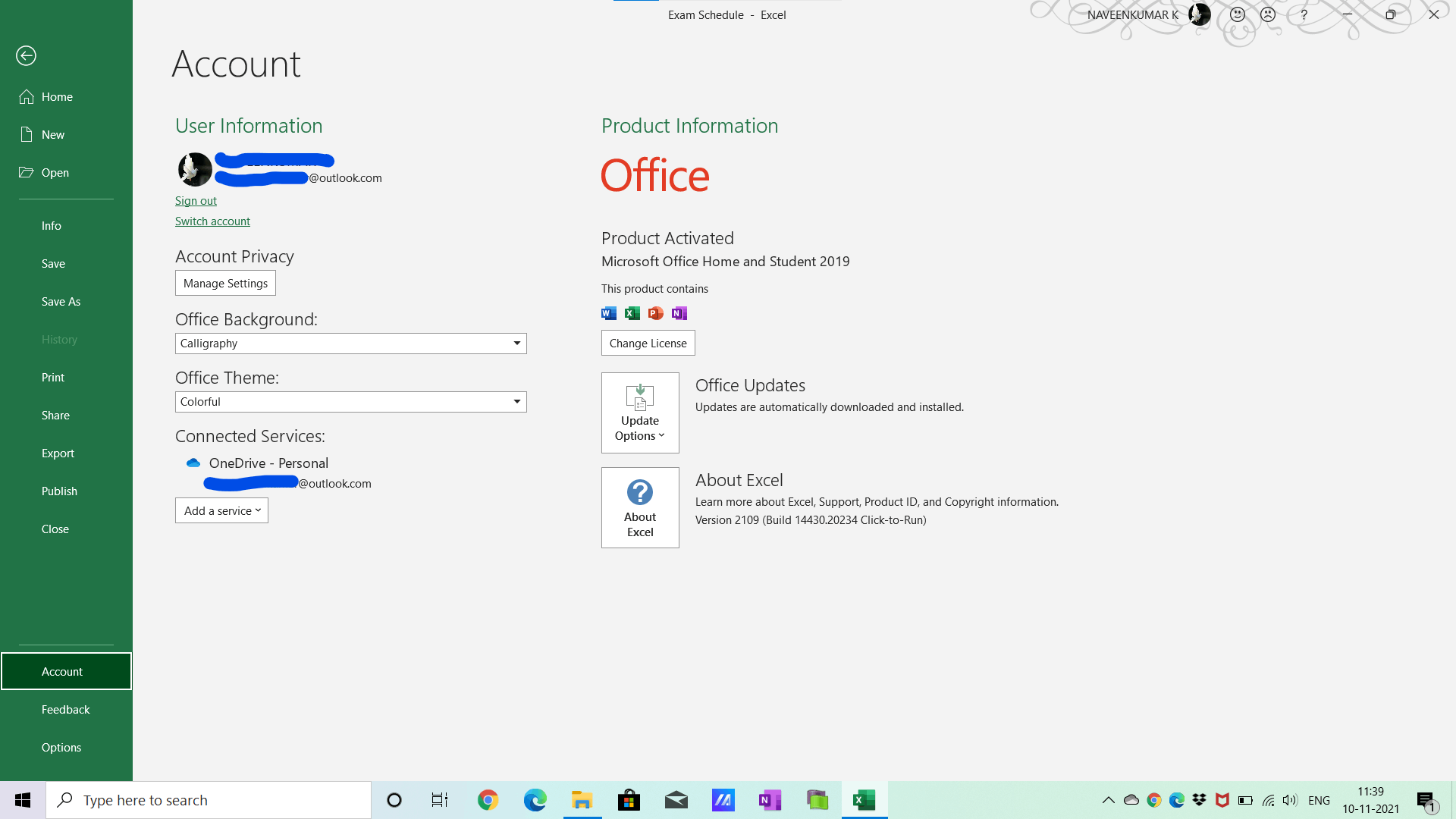
Task: Click the Sign out link
Action: pos(196,201)
